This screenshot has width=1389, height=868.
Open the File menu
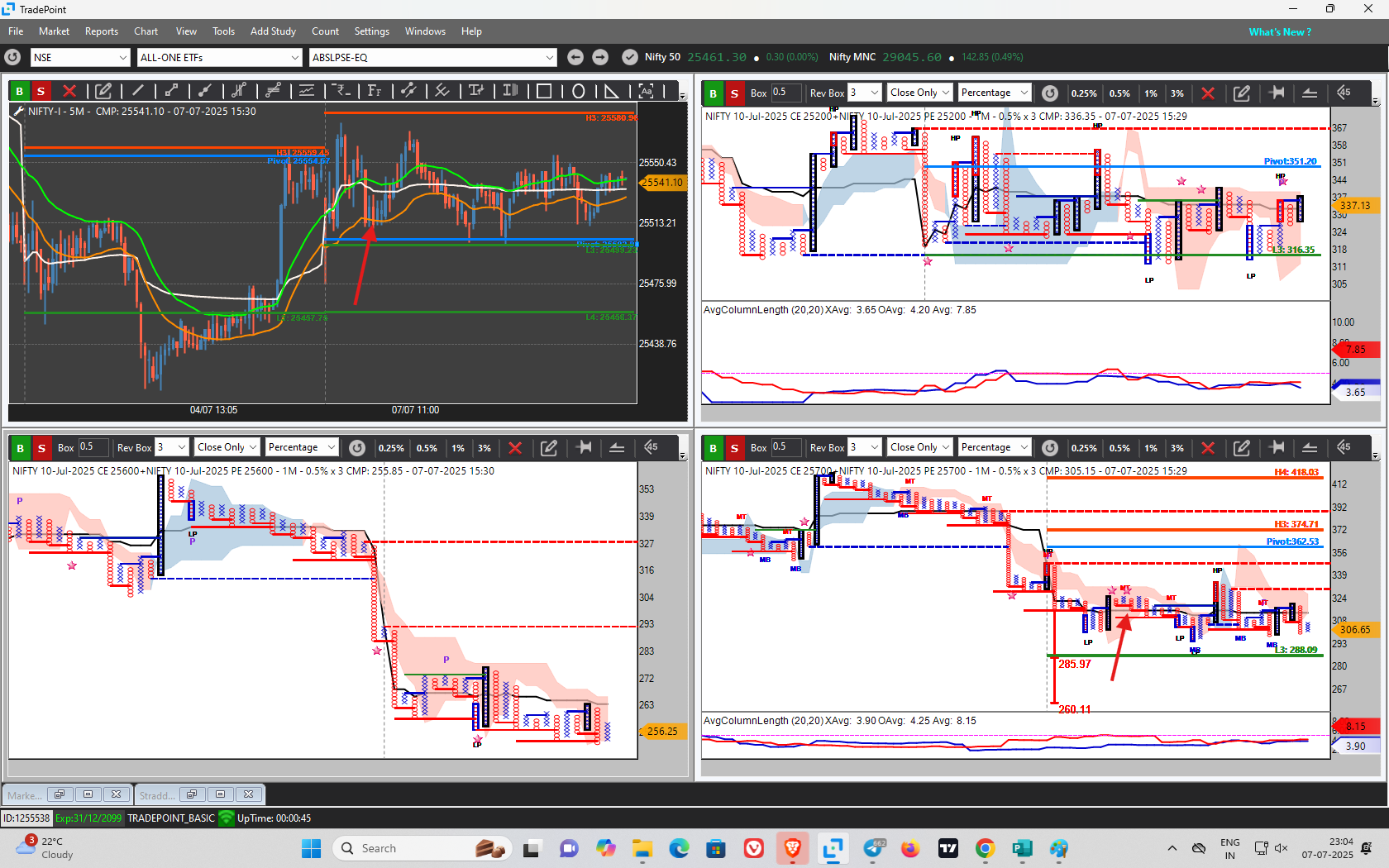click(x=16, y=31)
